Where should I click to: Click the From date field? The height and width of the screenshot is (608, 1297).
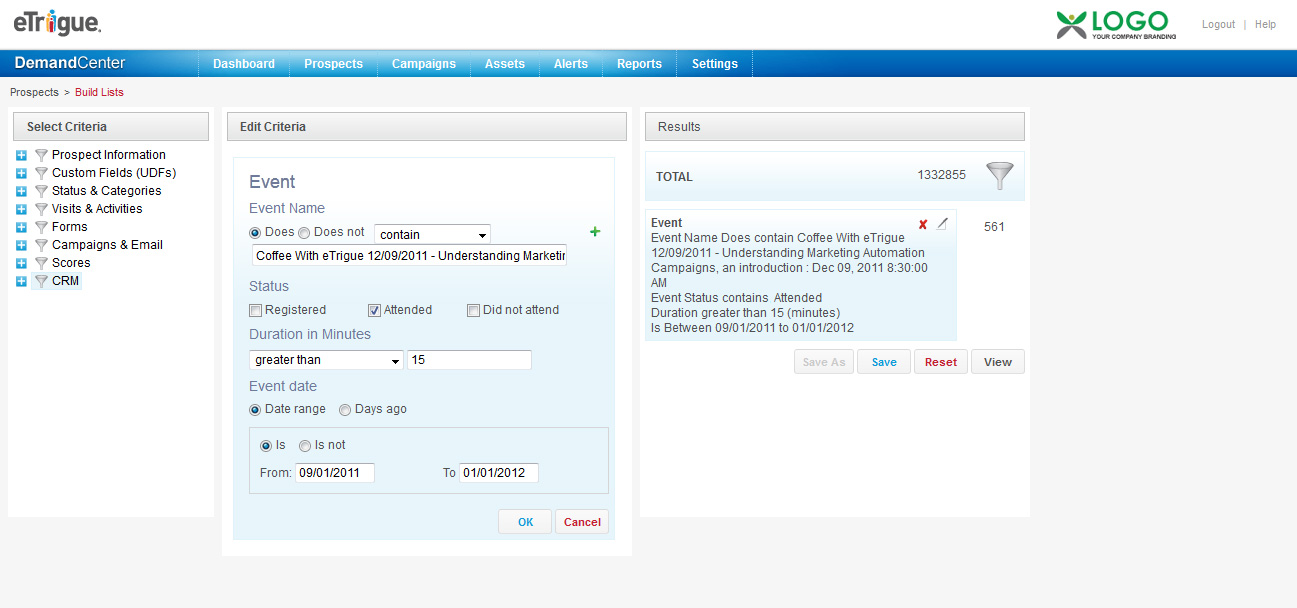335,473
